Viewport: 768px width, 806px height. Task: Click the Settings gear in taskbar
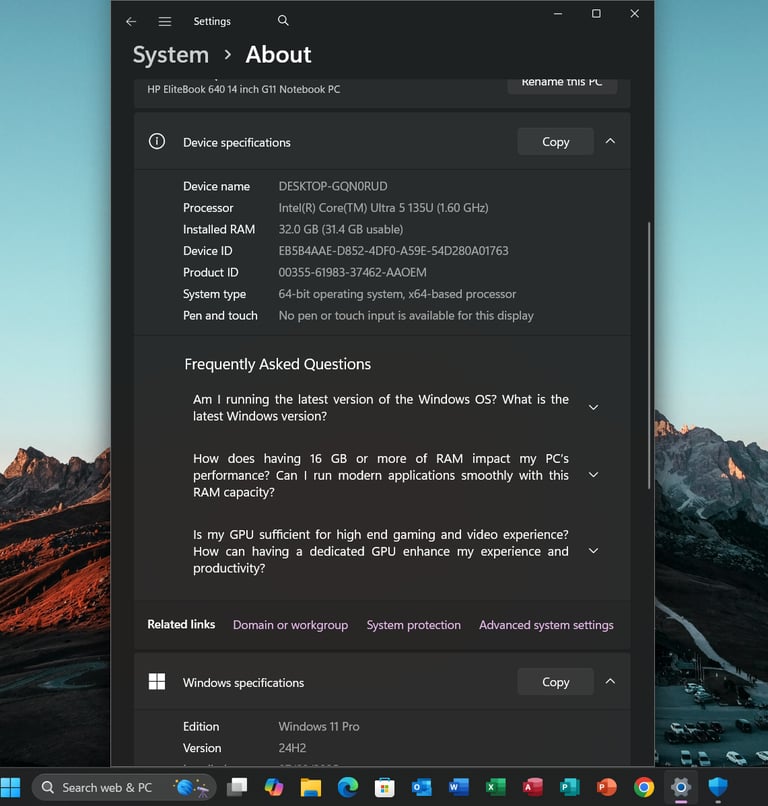681,787
